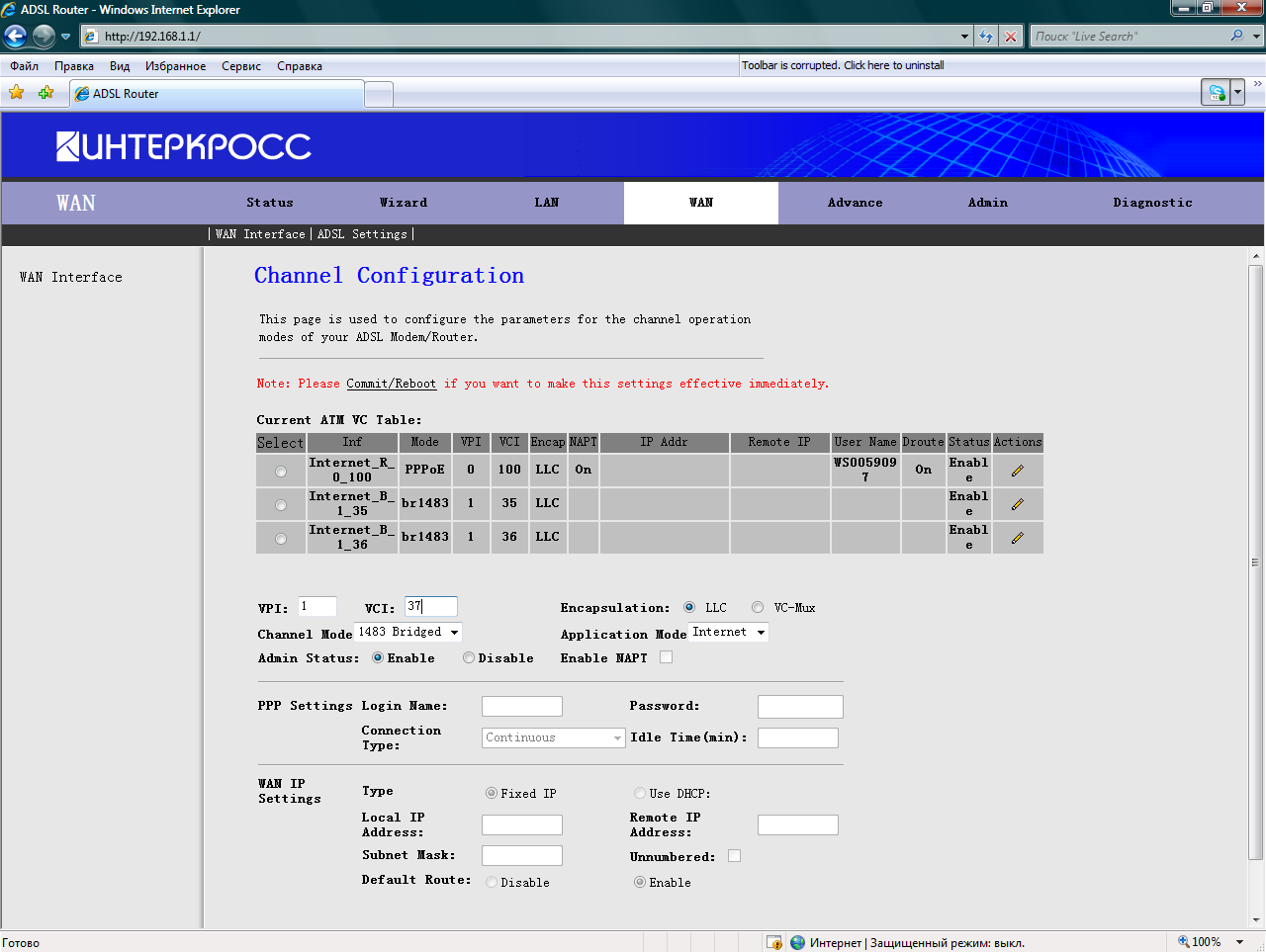The width and height of the screenshot is (1266, 952).
Task: Click the toolbar corrupted uninstall message
Action: 843,65
